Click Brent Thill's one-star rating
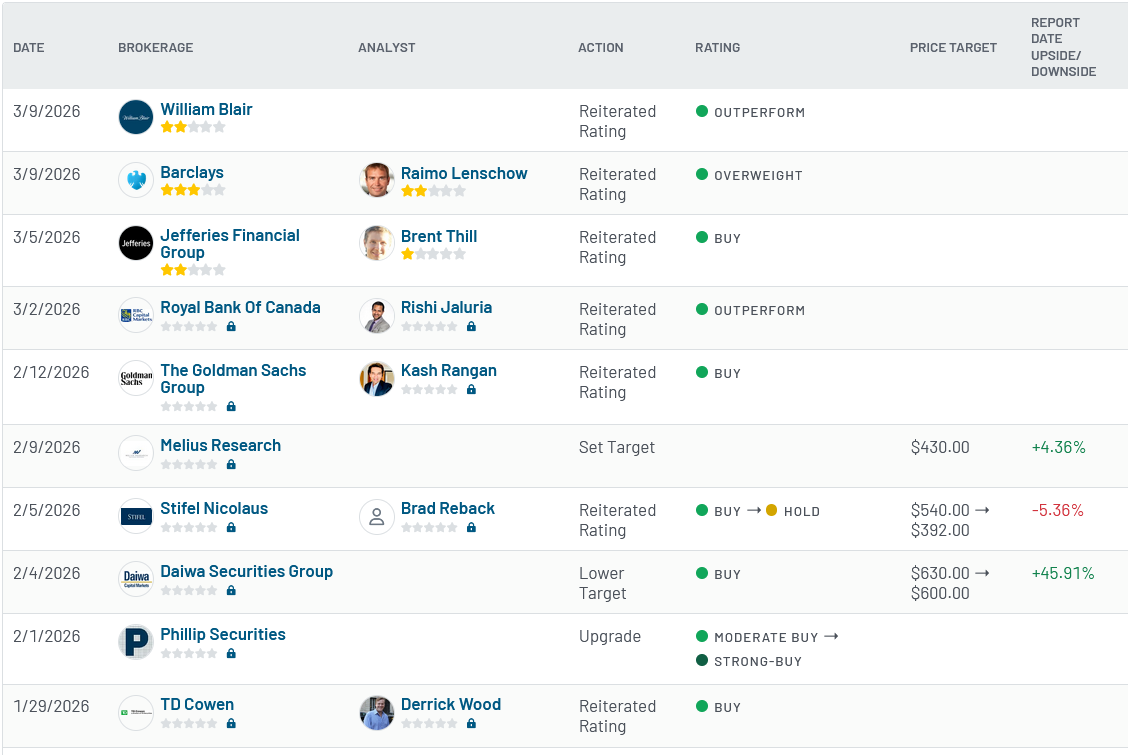Image resolution: width=1128 pixels, height=755 pixels. tap(433, 254)
